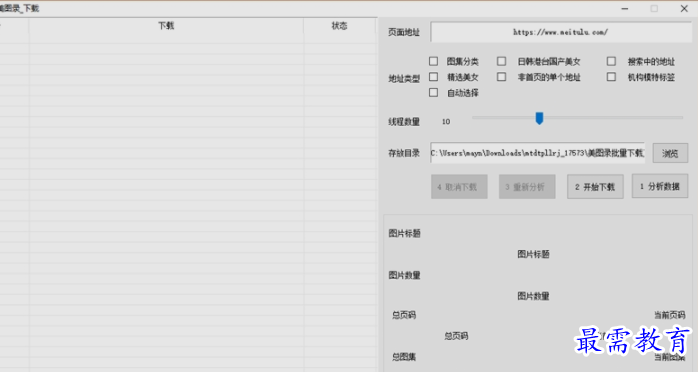
Task: Click the left-side 图片数量 label
Action: 404,275
